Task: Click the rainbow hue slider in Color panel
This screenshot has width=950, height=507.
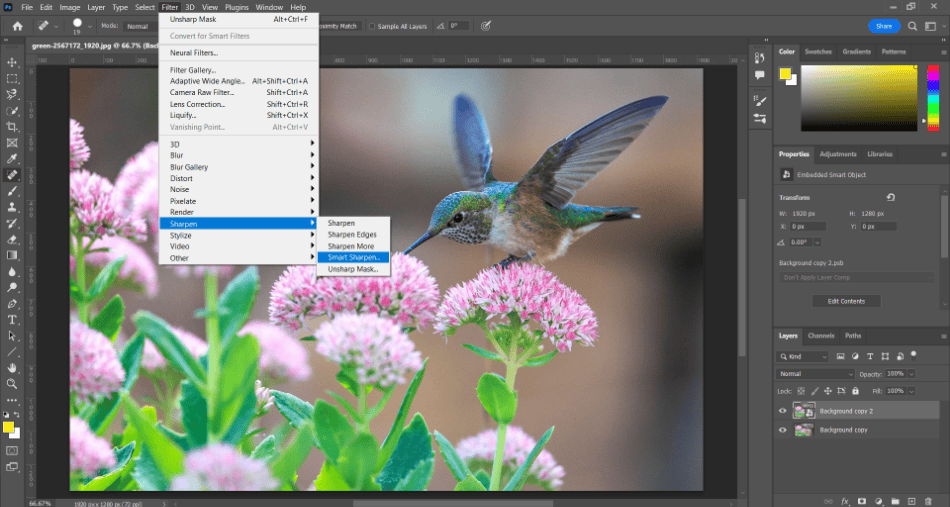Action: (x=933, y=98)
